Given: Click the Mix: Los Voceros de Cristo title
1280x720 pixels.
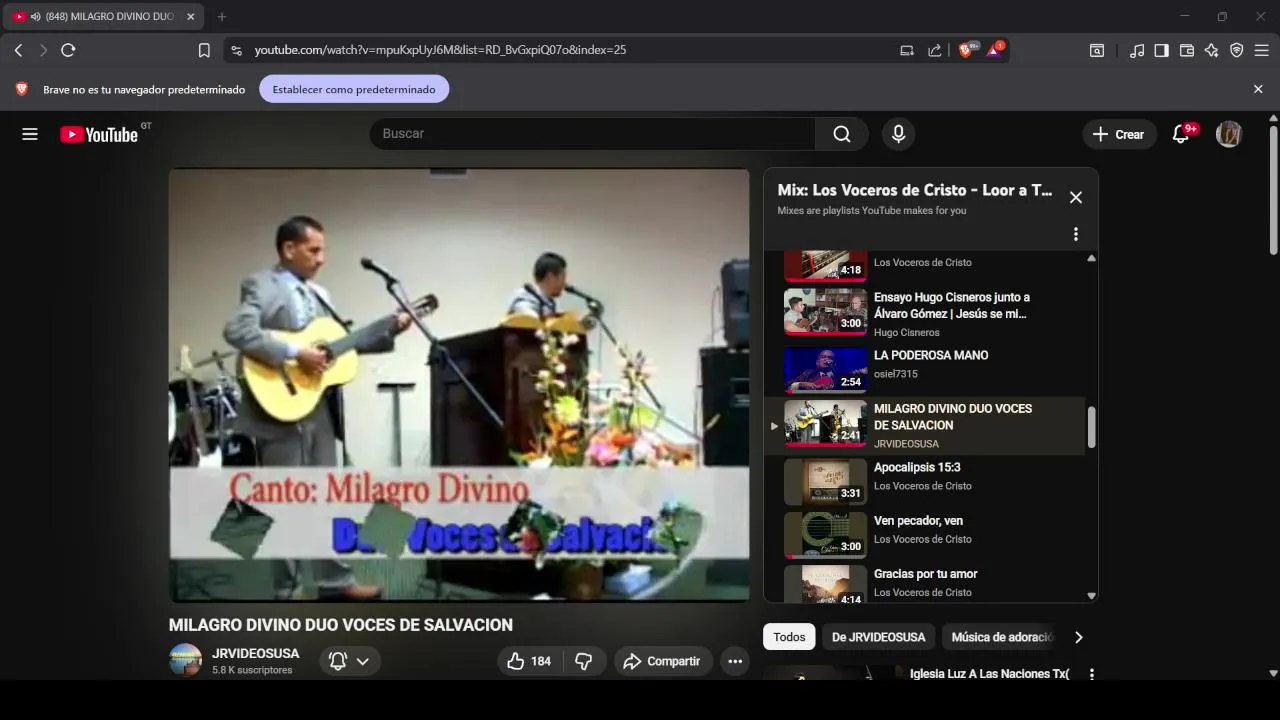Looking at the screenshot, I should pos(915,190).
